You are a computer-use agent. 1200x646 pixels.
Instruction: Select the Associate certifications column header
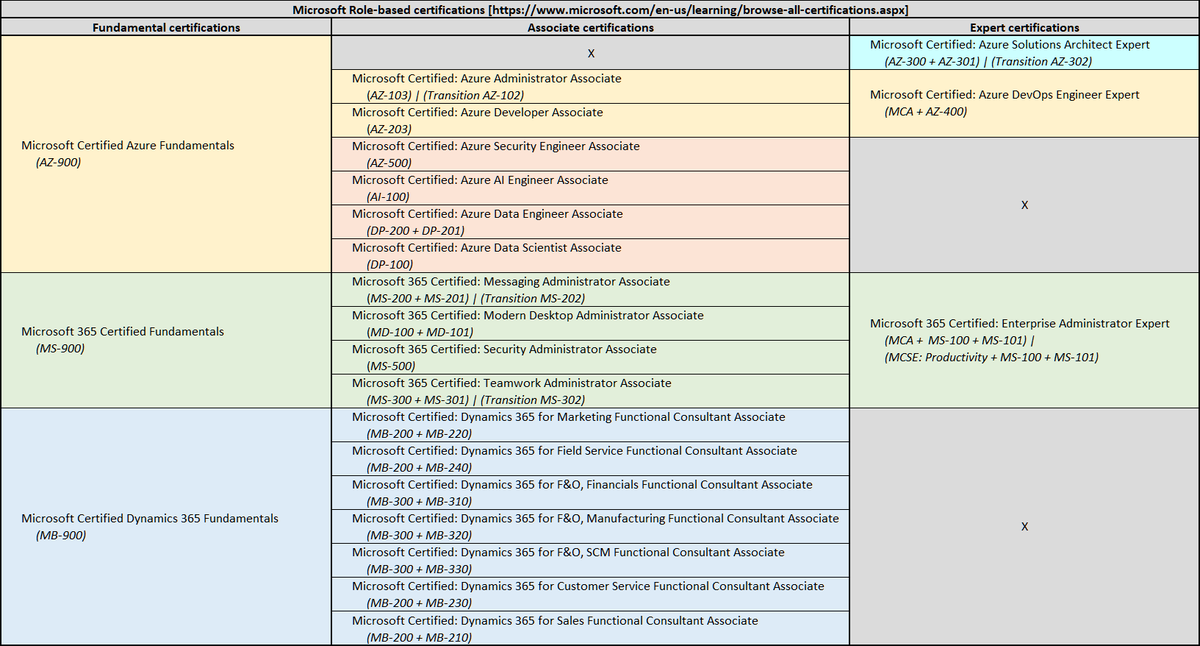tap(590, 28)
